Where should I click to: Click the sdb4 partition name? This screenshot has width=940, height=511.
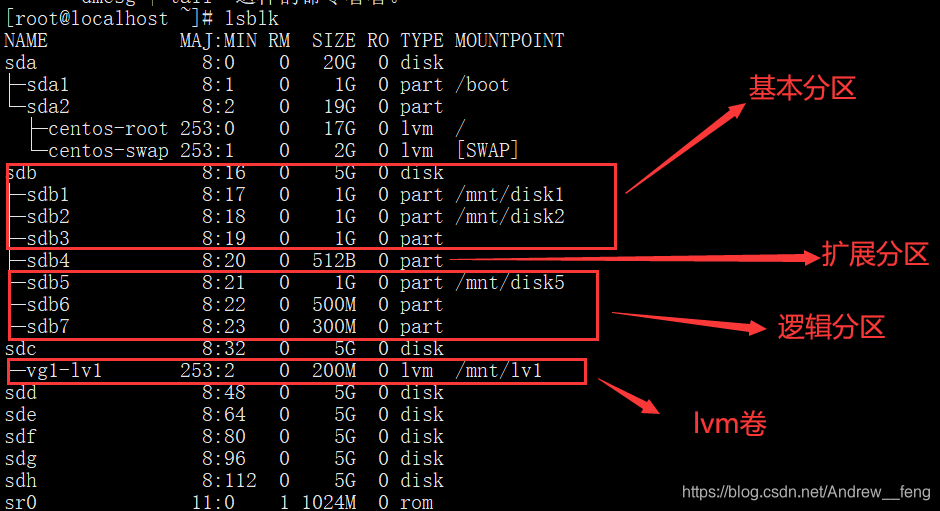[48, 260]
